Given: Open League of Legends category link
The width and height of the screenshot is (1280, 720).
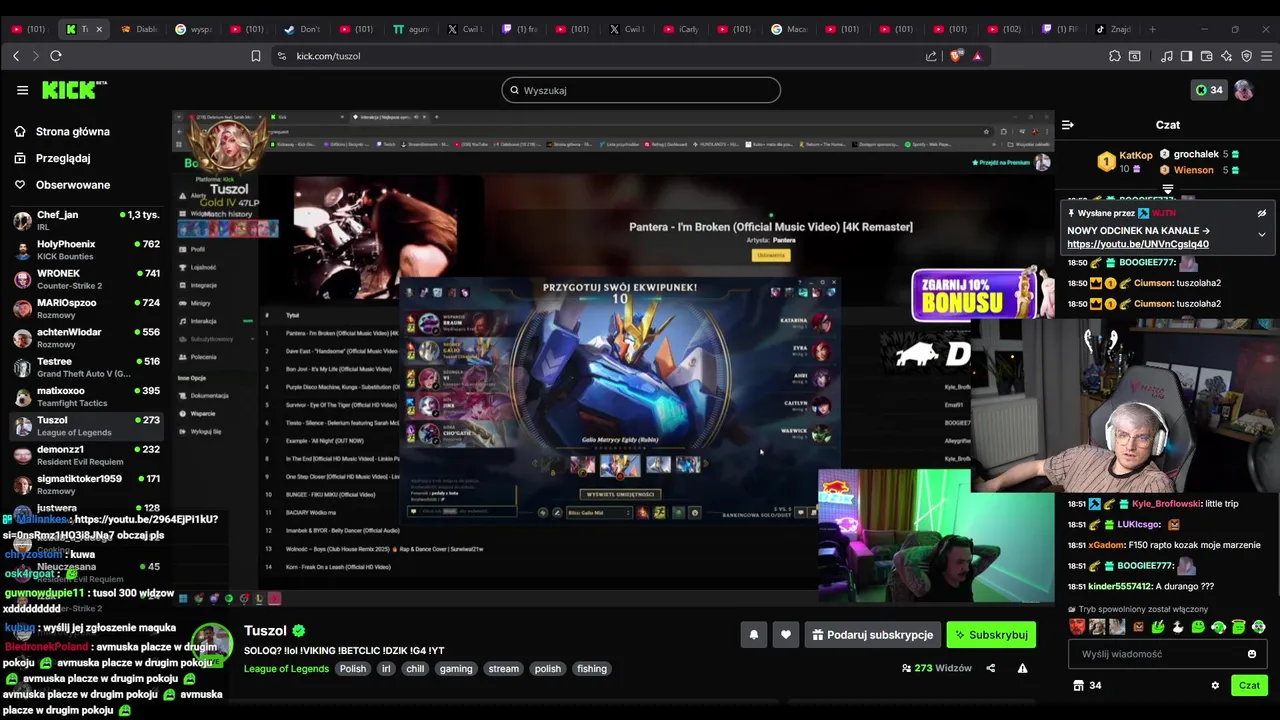Looking at the screenshot, I should point(286,669).
